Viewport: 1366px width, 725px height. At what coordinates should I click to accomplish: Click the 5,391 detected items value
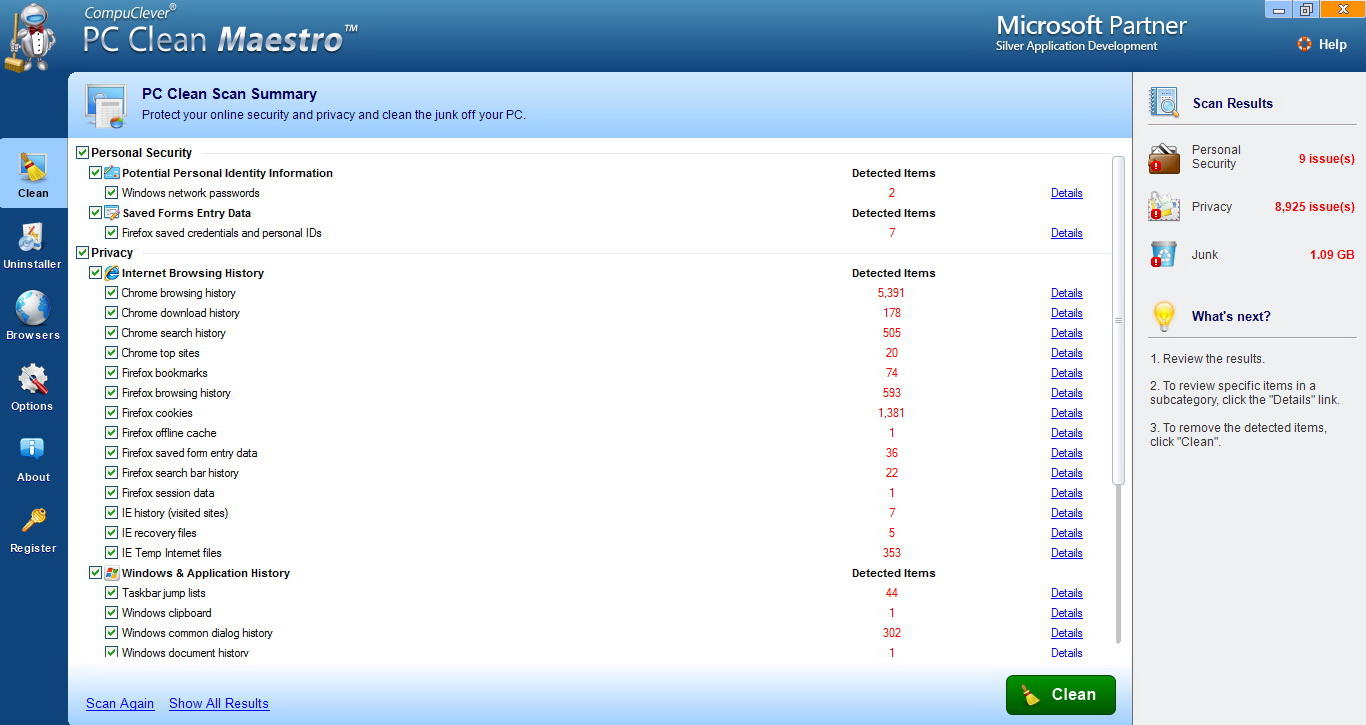891,293
